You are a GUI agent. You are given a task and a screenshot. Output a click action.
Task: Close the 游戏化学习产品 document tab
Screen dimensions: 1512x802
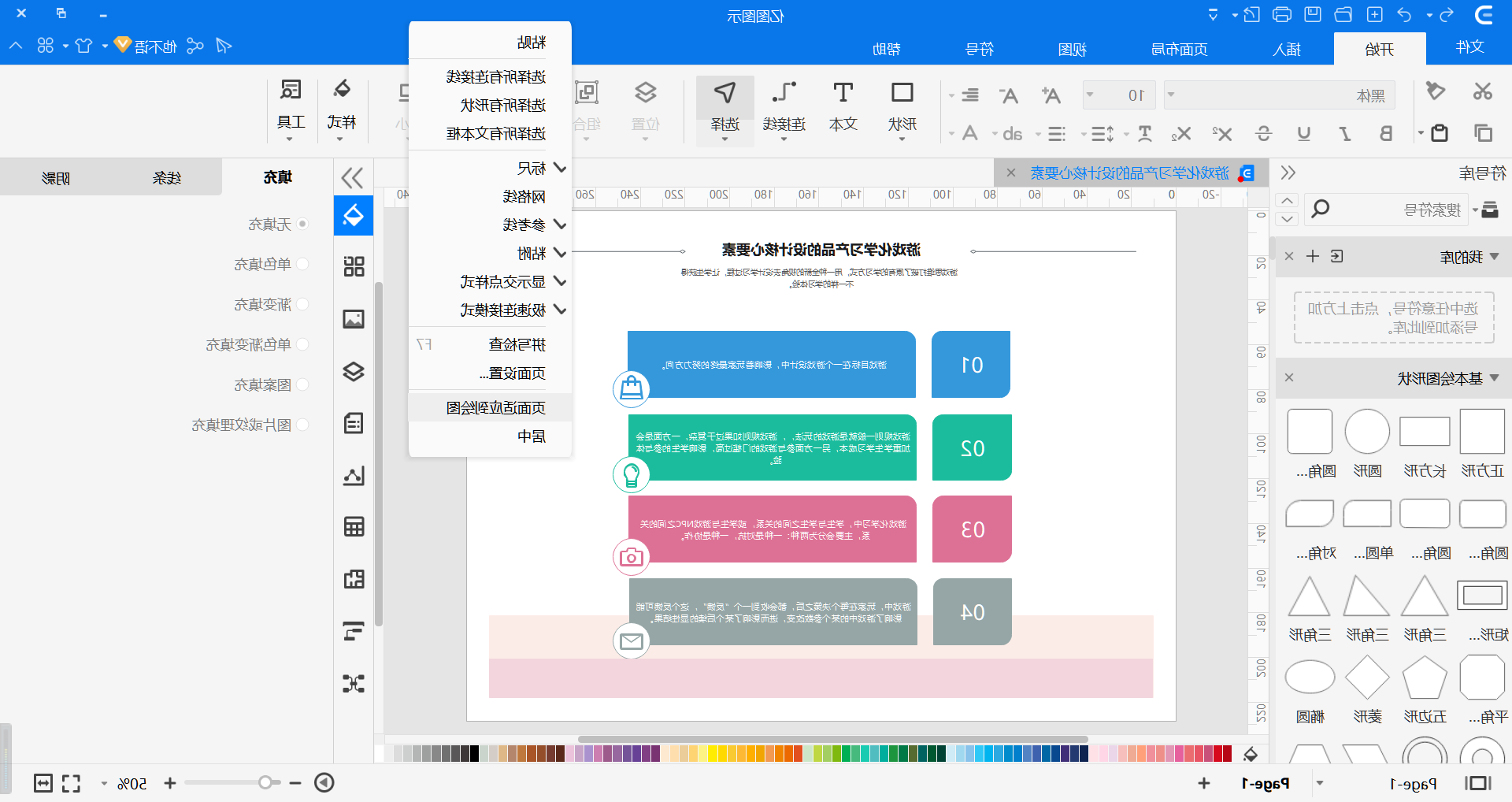pos(1011,173)
